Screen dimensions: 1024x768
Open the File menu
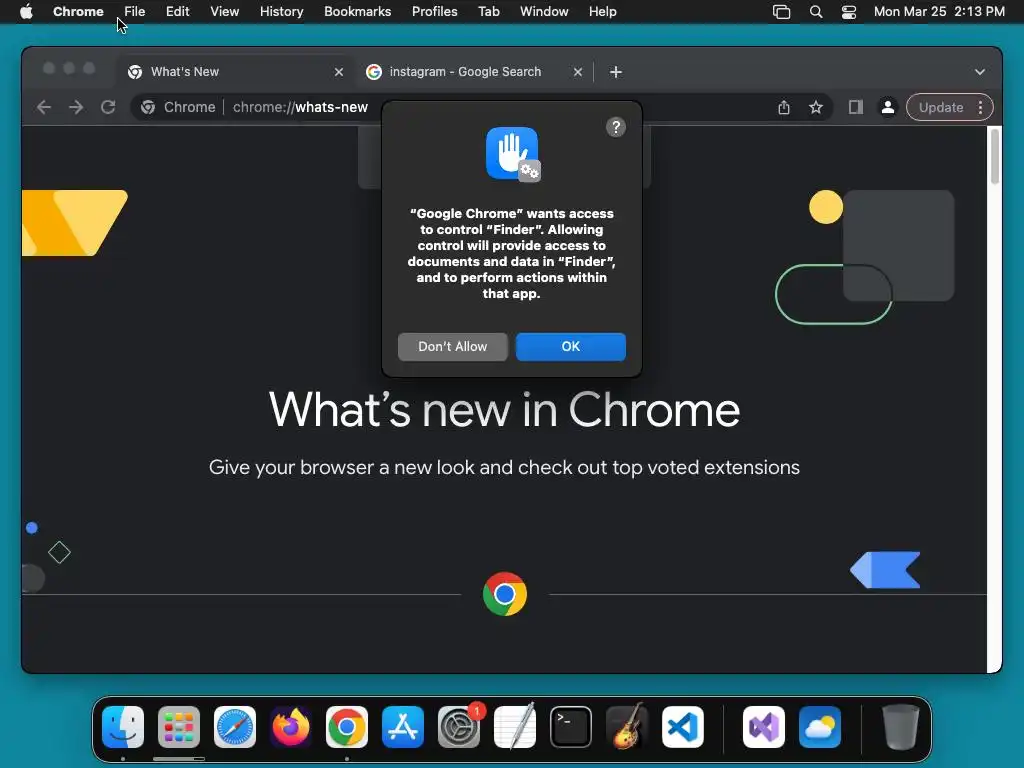click(135, 12)
